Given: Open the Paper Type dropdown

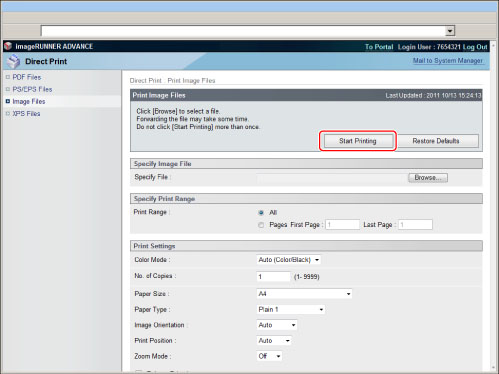Looking at the screenshot, I should coord(291,309).
